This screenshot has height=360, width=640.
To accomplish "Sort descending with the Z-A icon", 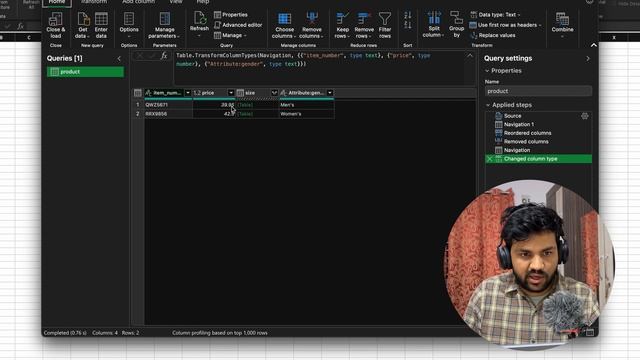I will click(407, 25).
